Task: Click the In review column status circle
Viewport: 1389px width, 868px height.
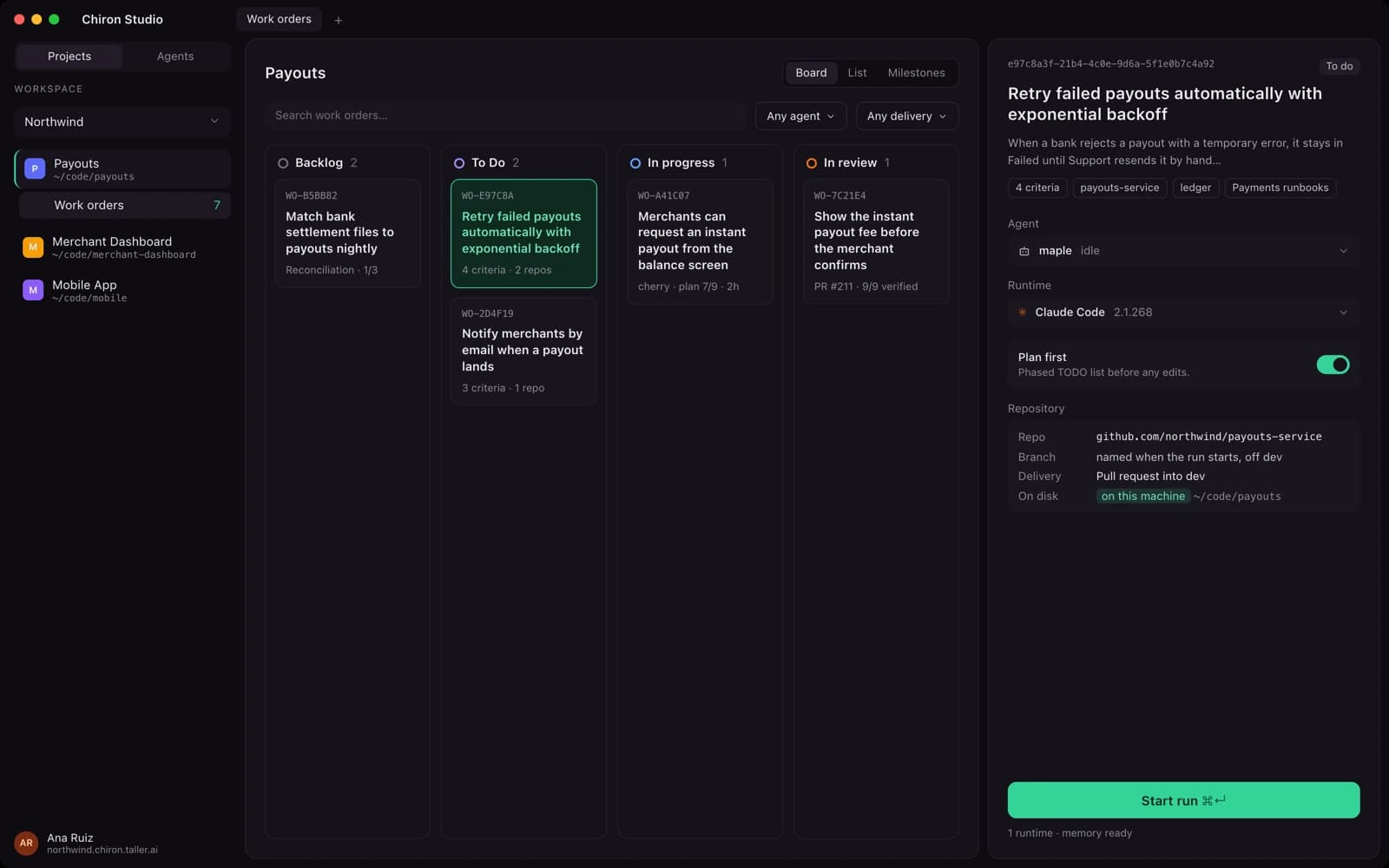Action: 812,163
